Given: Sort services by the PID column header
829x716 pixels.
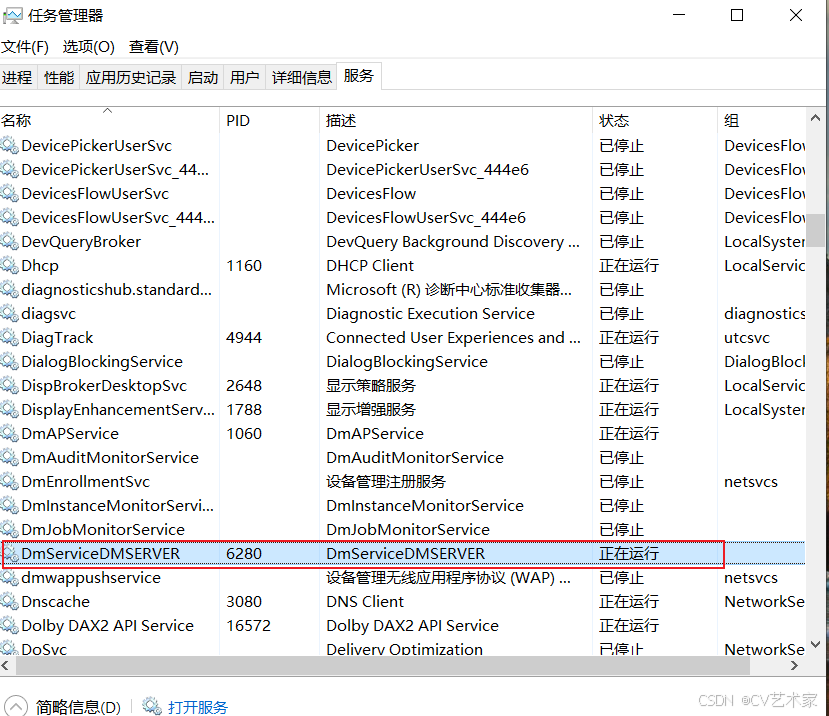Looking at the screenshot, I should (x=270, y=121).
